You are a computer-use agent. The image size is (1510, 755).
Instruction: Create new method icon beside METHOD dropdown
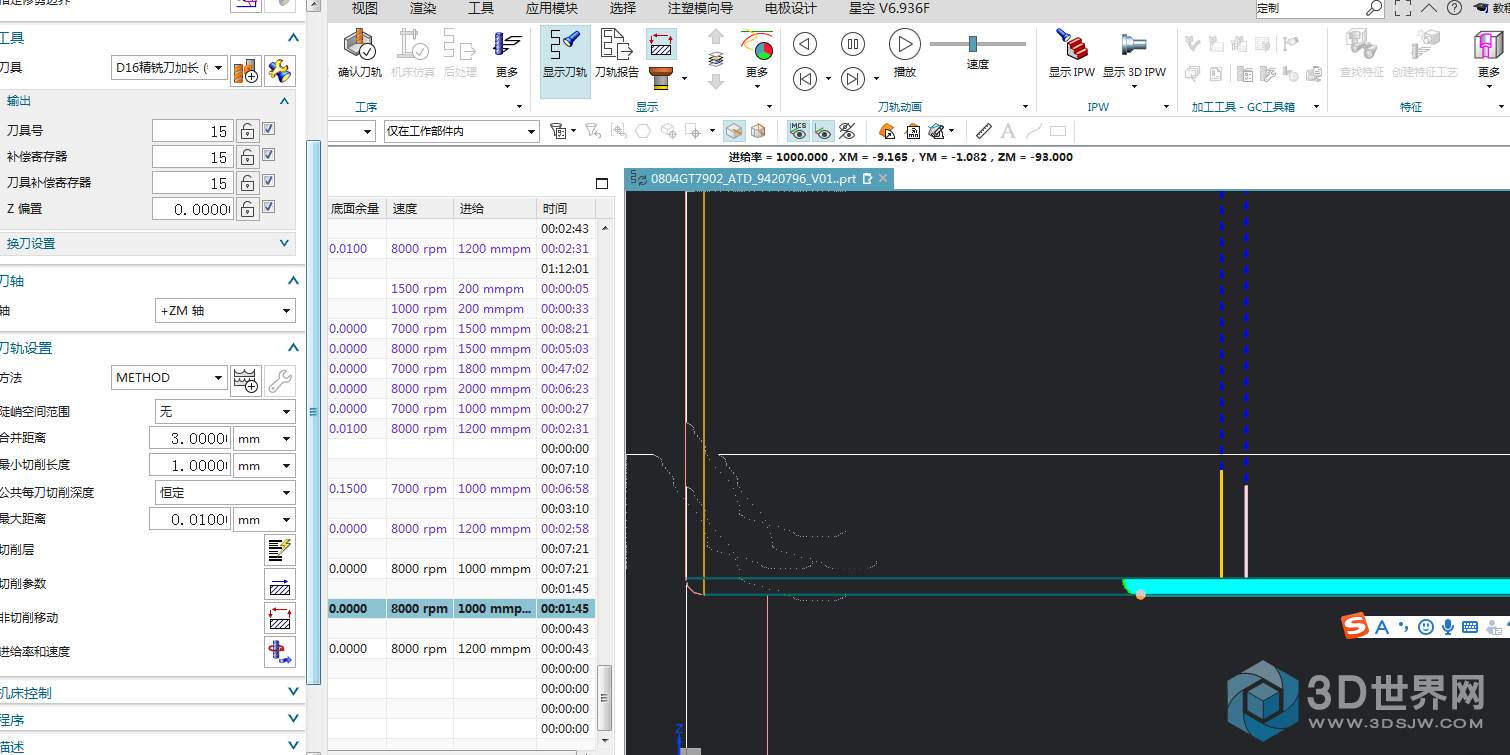coord(246,379)
